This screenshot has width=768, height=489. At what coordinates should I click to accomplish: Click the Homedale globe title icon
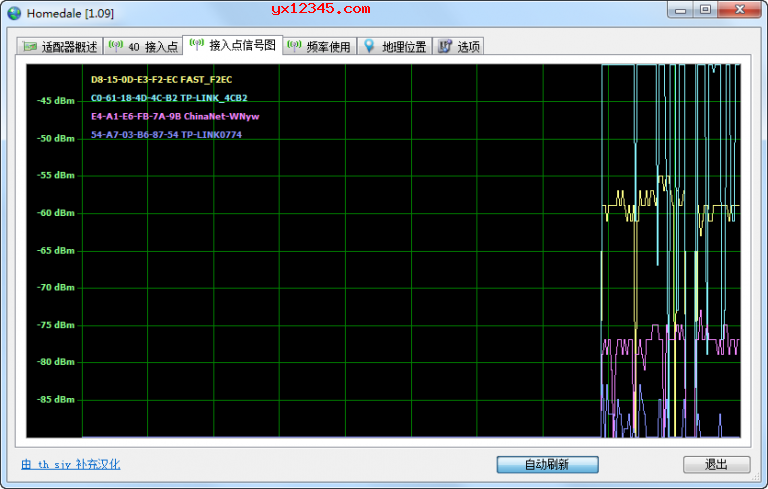[x=14, y=13]
